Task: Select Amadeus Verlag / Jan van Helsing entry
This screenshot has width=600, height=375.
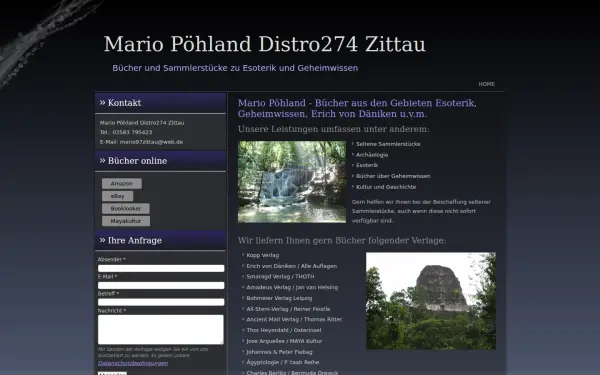Action: click(292, 287)
